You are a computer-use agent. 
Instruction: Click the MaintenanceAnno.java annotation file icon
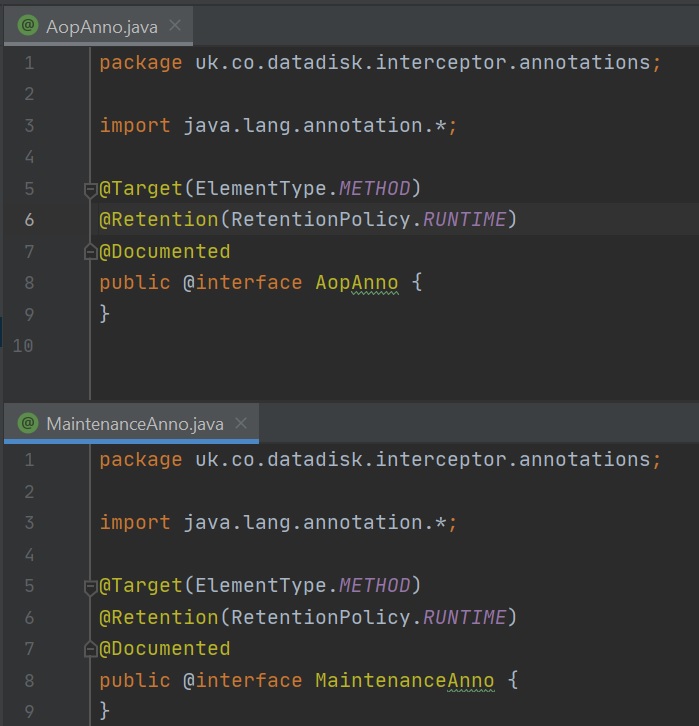[28, 423]
